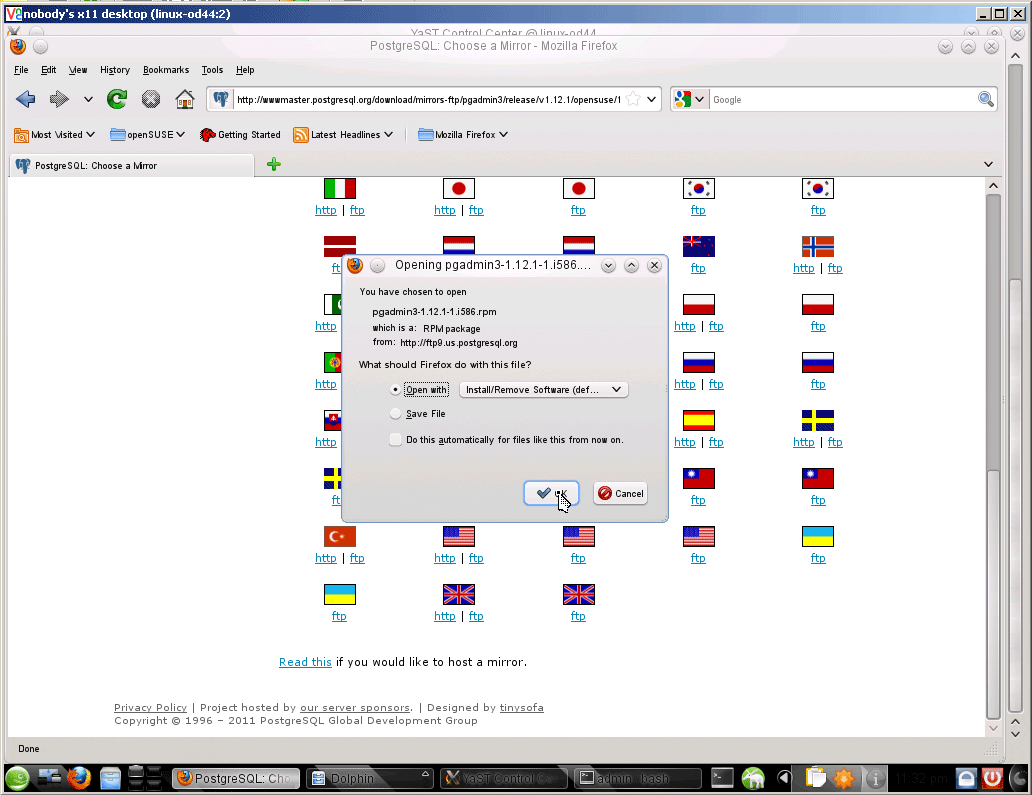
Task: Check Do this automatically for files like this
Action: coord(395,440)
